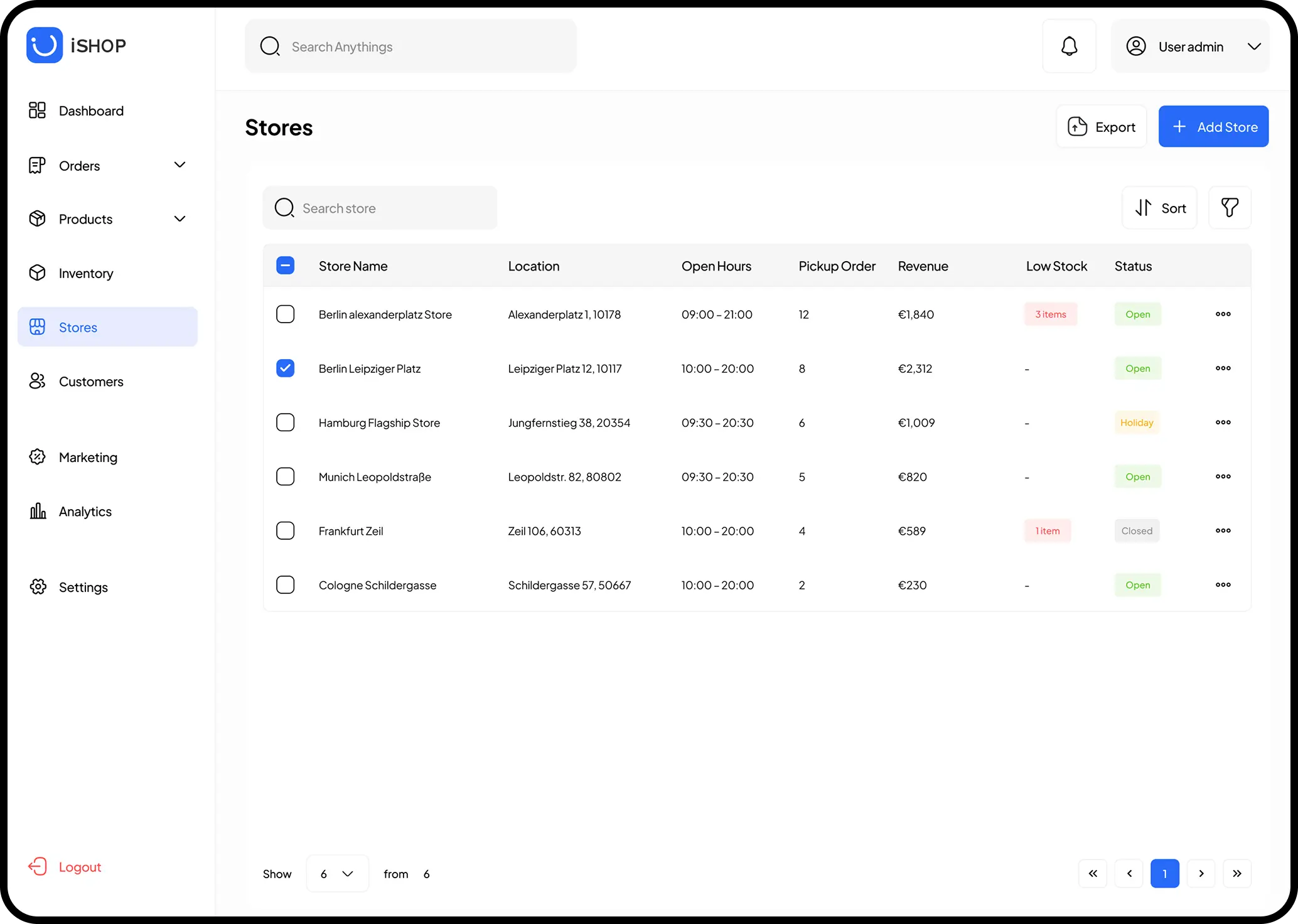Toggle the select-all header checkbox
Image resolution: width=1298 pixels, height=924 pixels.
click(286, 266)
